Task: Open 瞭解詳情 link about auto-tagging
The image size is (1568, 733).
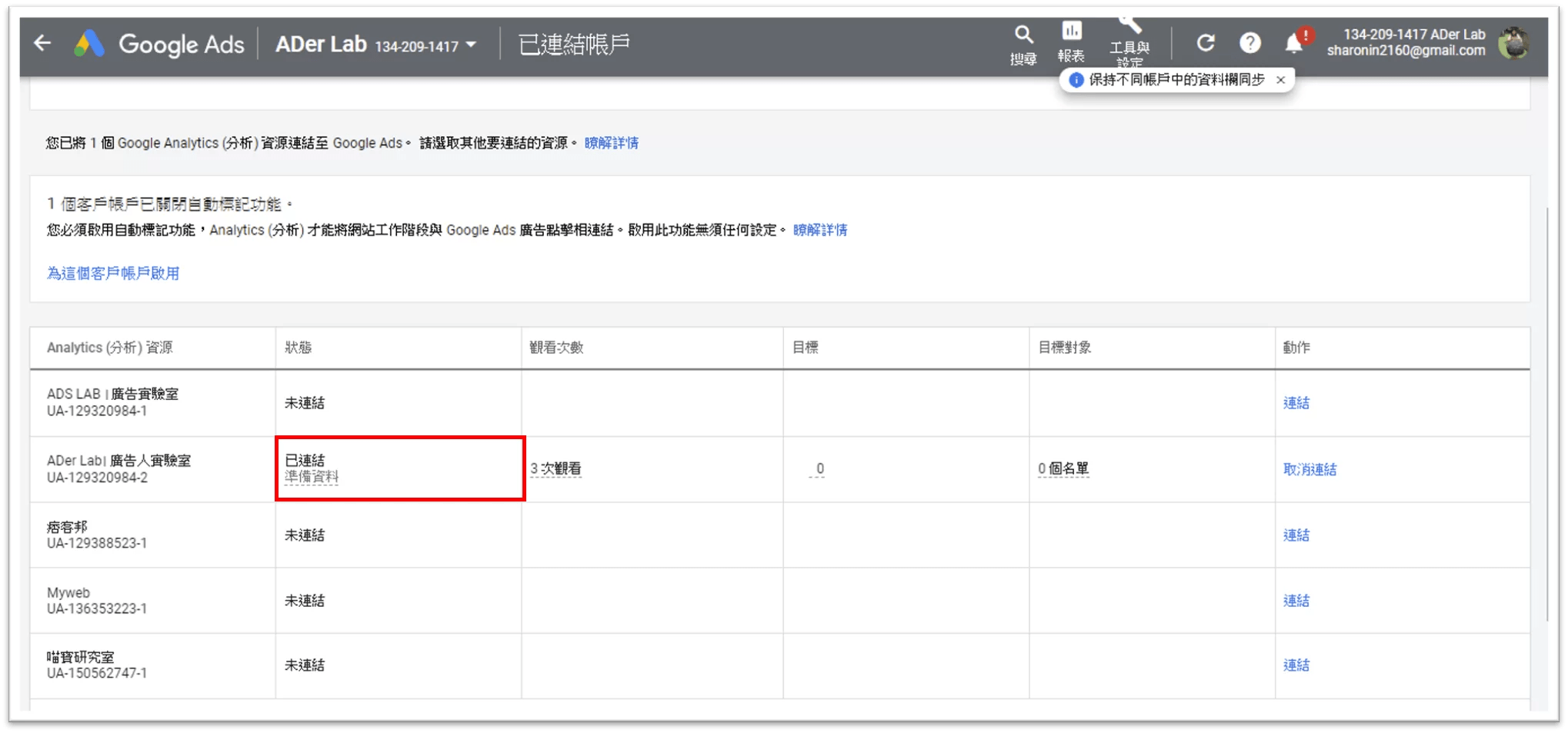Action: coord(820,230)
